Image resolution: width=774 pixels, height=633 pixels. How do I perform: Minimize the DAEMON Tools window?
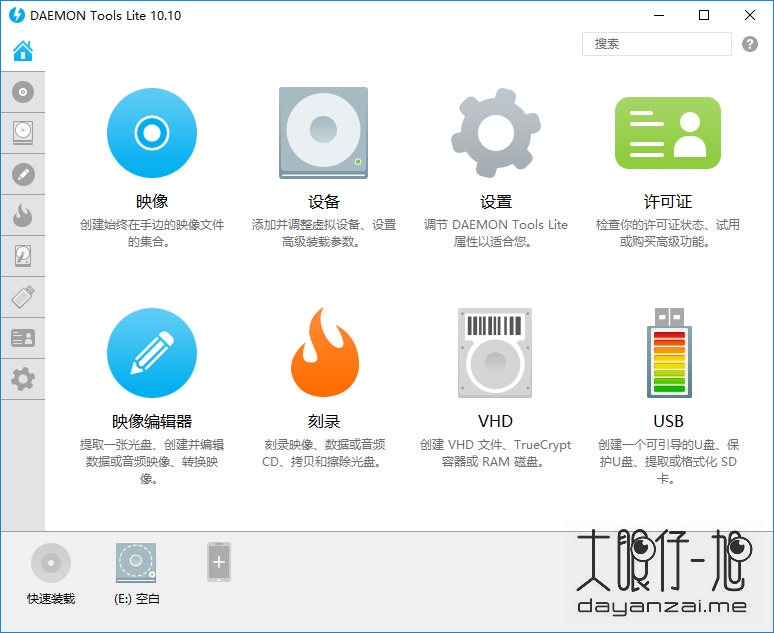pos(659,15)
